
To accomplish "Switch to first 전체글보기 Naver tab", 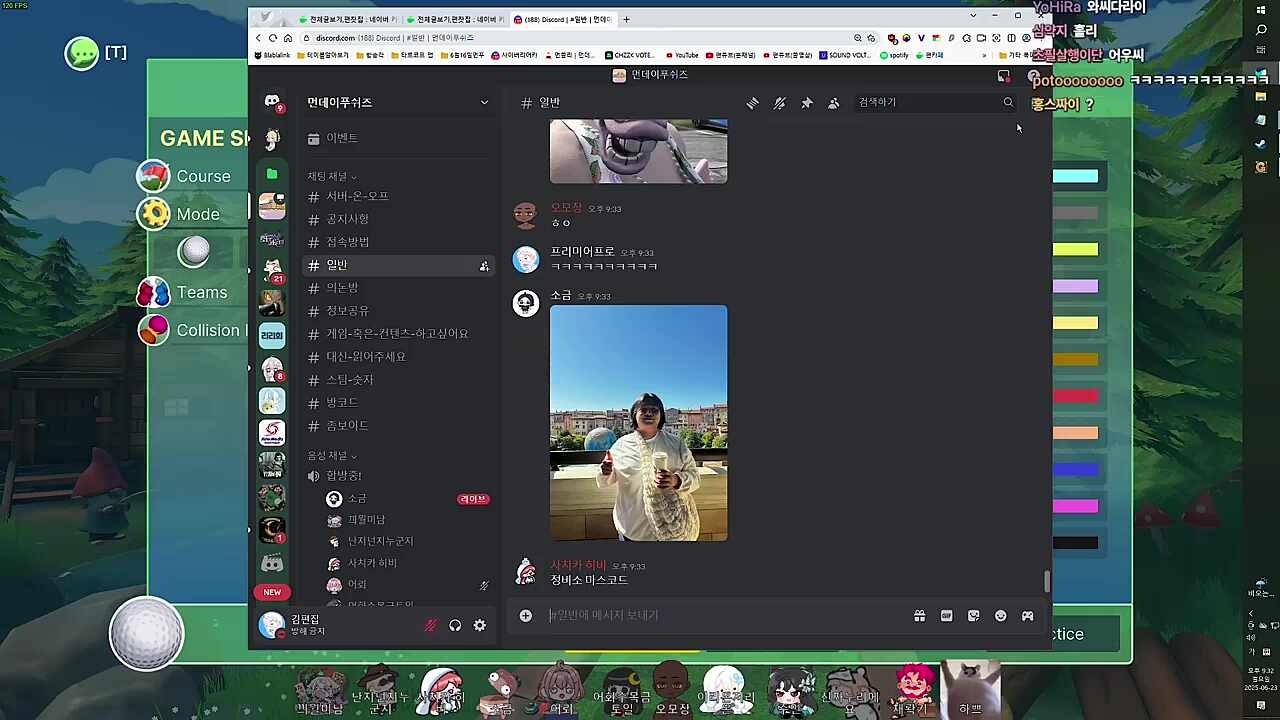I will click(x=348, y=19).
